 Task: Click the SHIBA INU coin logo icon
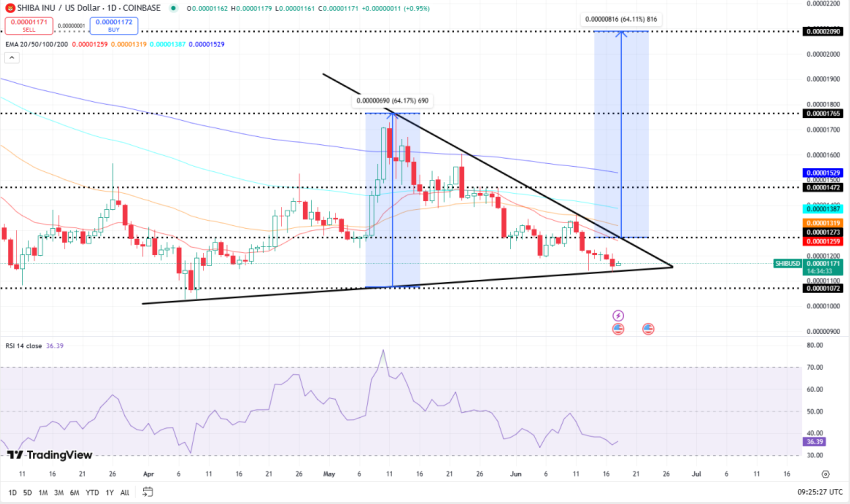tap(10, 8)
